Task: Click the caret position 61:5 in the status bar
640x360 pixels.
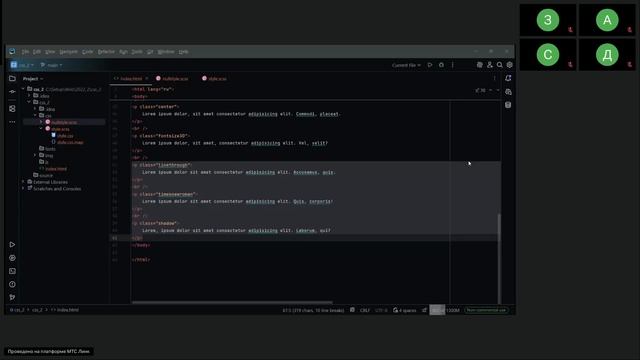Action: pyautogui.click(x=313, y=310)
